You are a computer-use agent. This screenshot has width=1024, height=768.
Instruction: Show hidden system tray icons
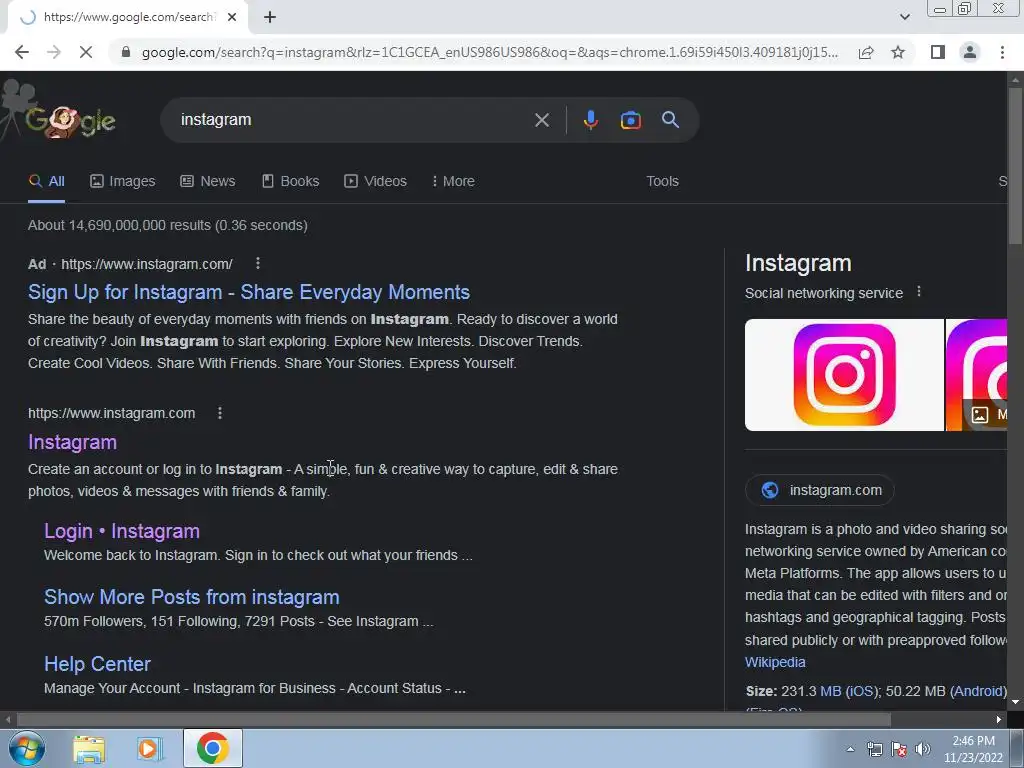pos(850,750)
